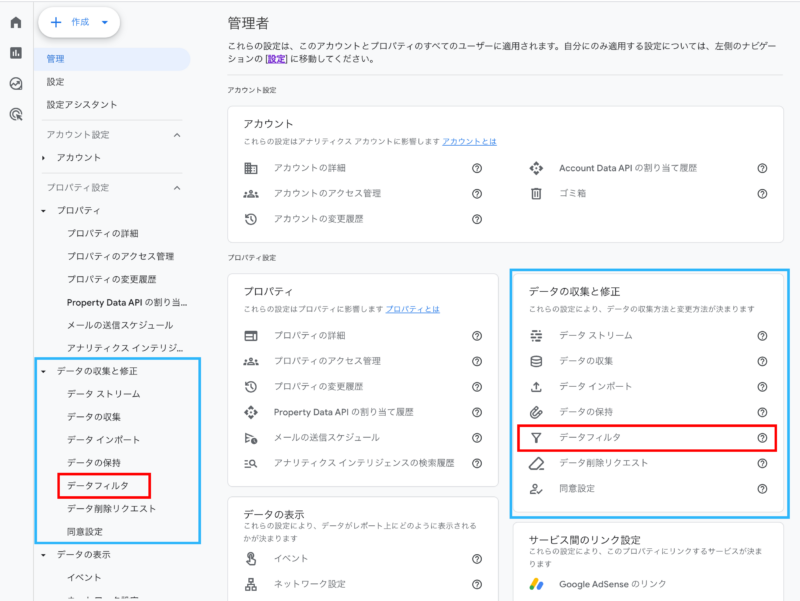This screenshot has width=800, height=601.
Task: Click the Explore compass icon in left rail
Action: [16, 83]
